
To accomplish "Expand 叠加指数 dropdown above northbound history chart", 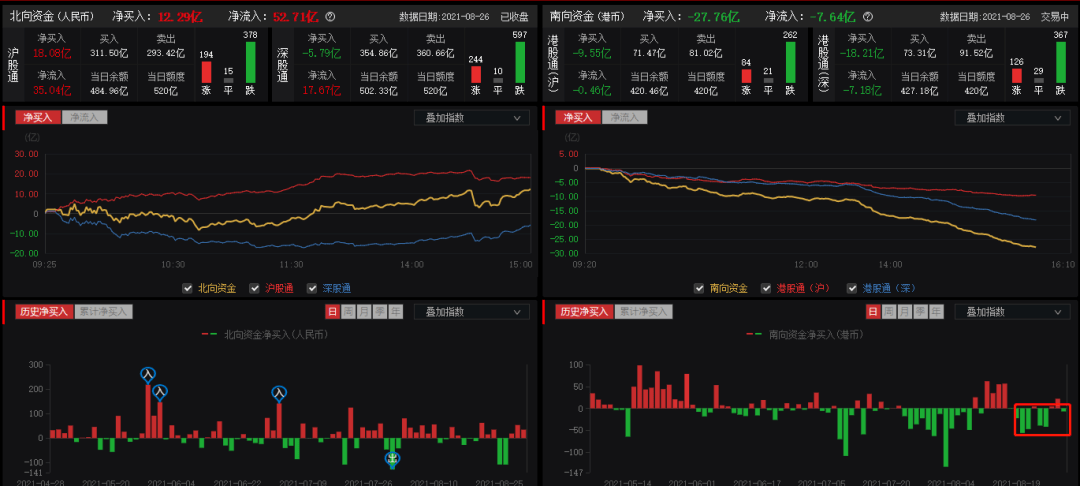I will 472,311.
